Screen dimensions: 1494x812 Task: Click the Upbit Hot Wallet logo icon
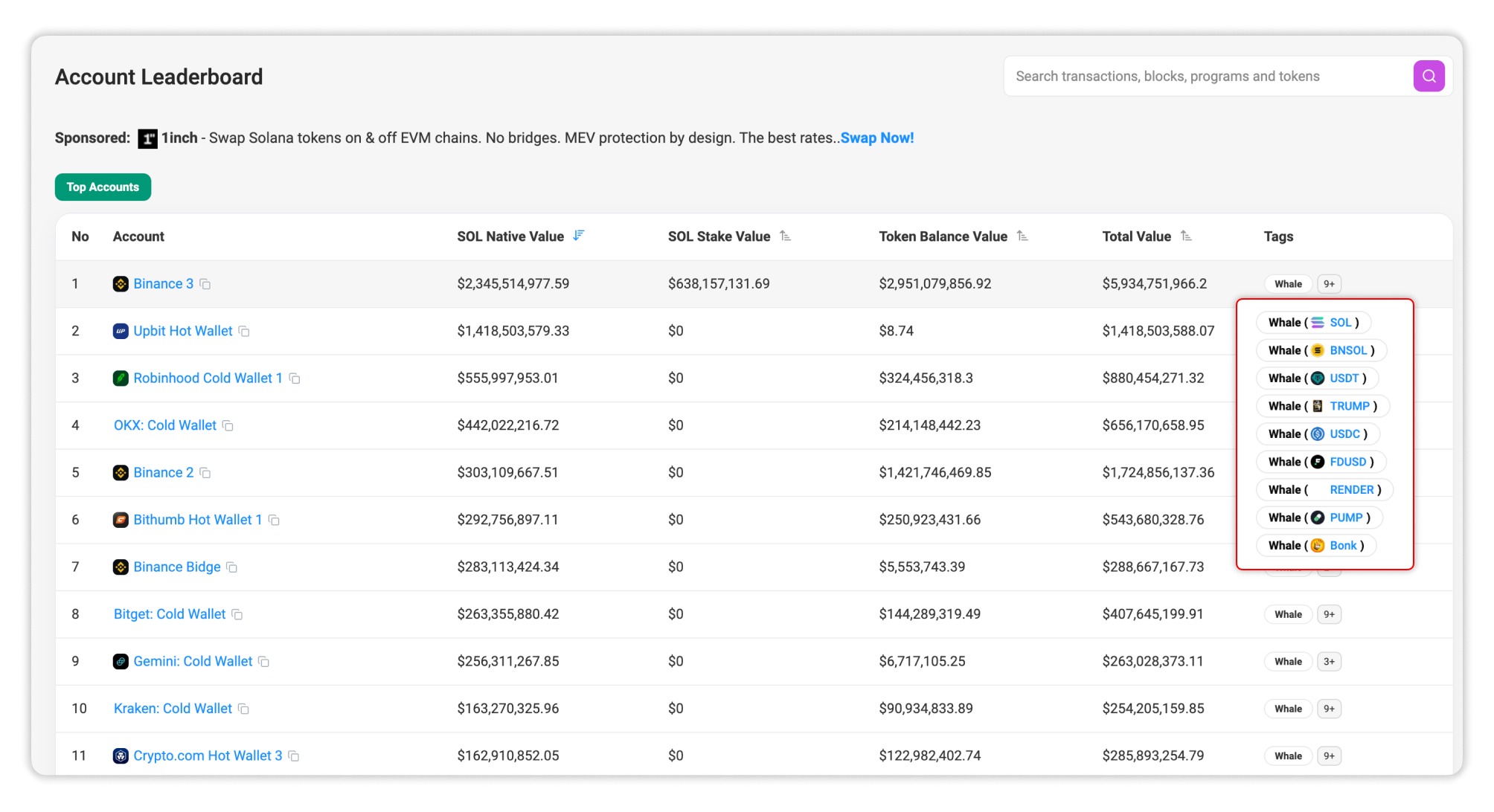(121, 331)
